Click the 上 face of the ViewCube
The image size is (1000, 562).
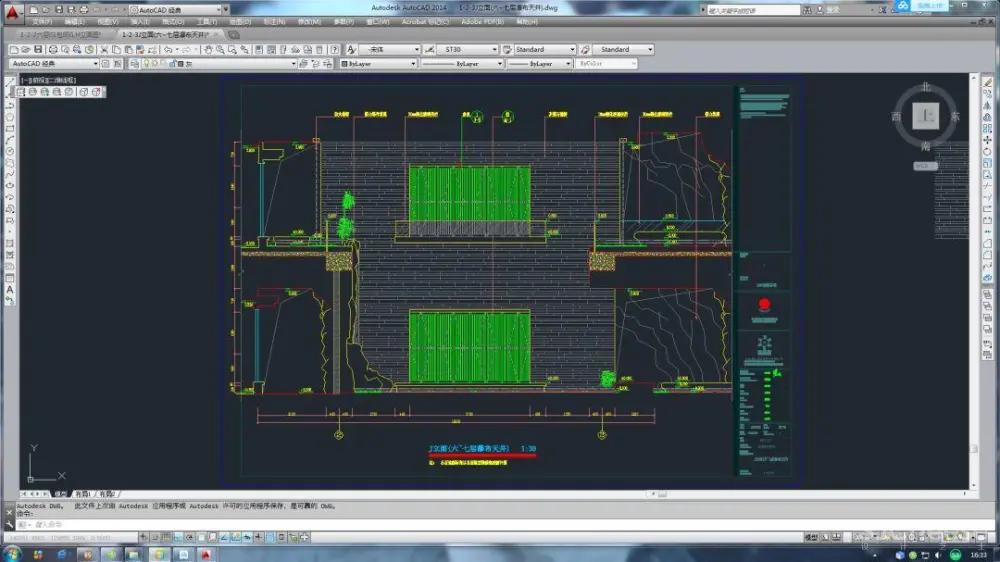click(925, 117)
